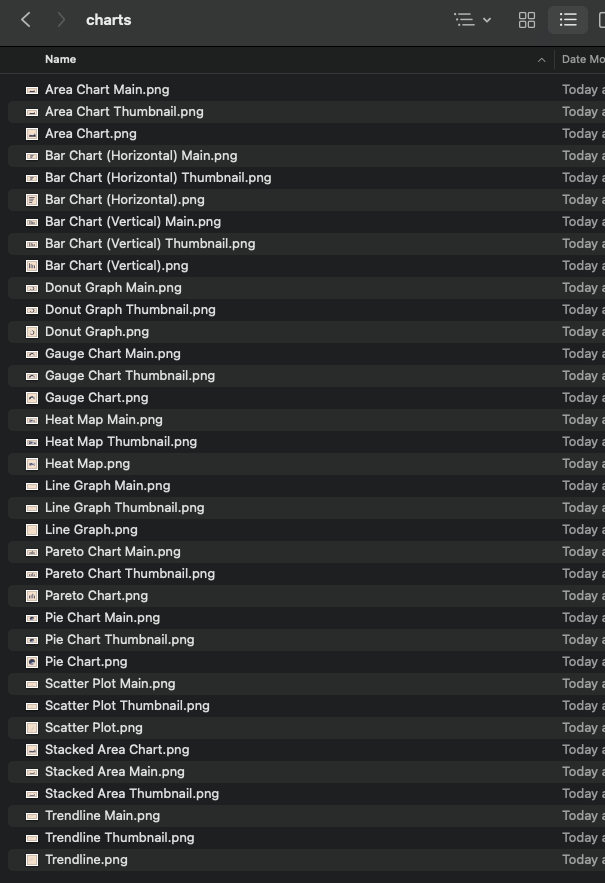This screenshot has width=605, height=883.
Task: Click icon of Pie Chart.png
Action: click(x=32, y=662)
